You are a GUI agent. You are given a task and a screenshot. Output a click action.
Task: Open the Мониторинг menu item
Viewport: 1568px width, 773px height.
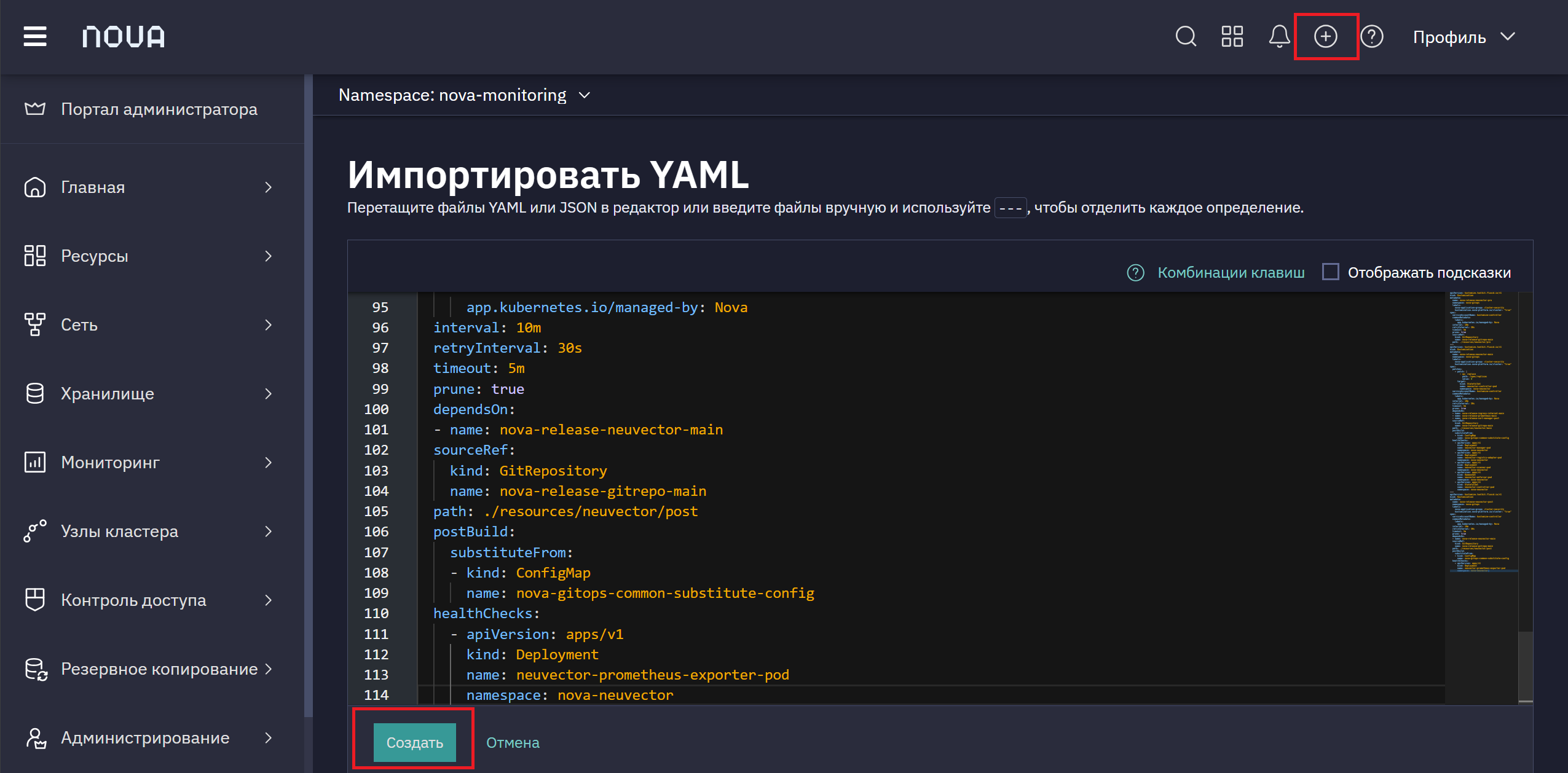[x=152, y=462]
